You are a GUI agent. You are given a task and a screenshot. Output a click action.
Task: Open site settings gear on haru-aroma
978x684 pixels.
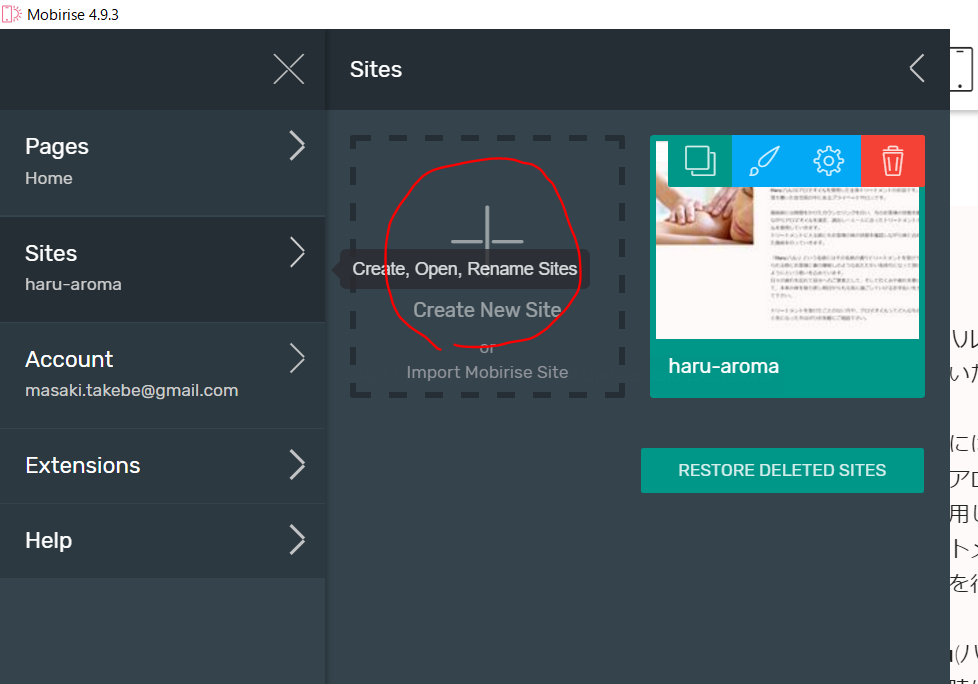828,161
